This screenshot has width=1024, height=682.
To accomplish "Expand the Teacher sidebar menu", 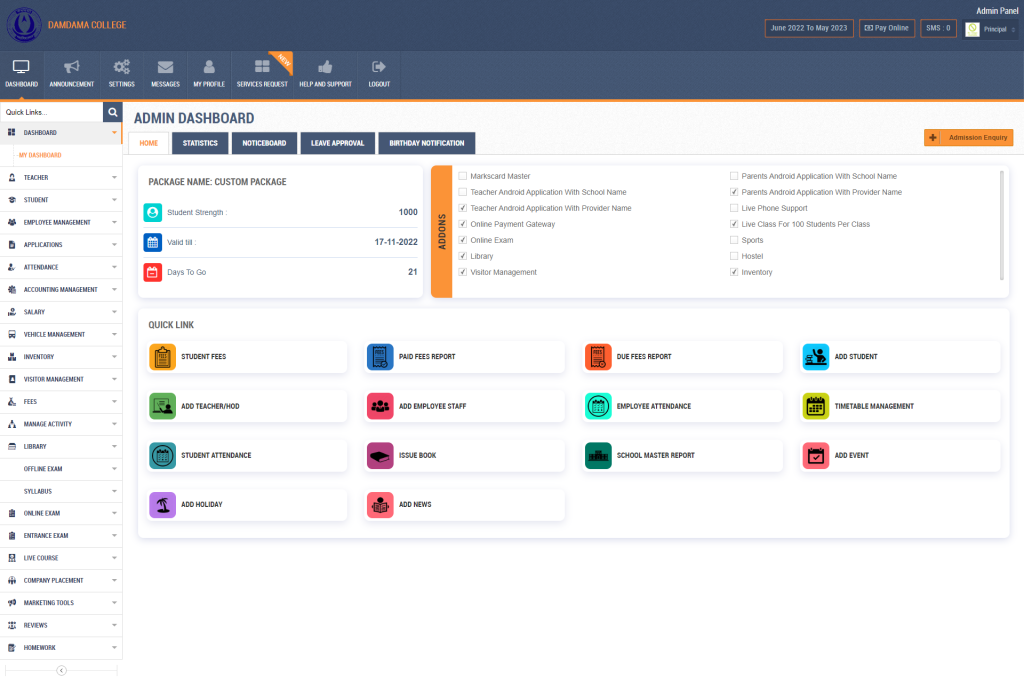I will pos(61,178).
